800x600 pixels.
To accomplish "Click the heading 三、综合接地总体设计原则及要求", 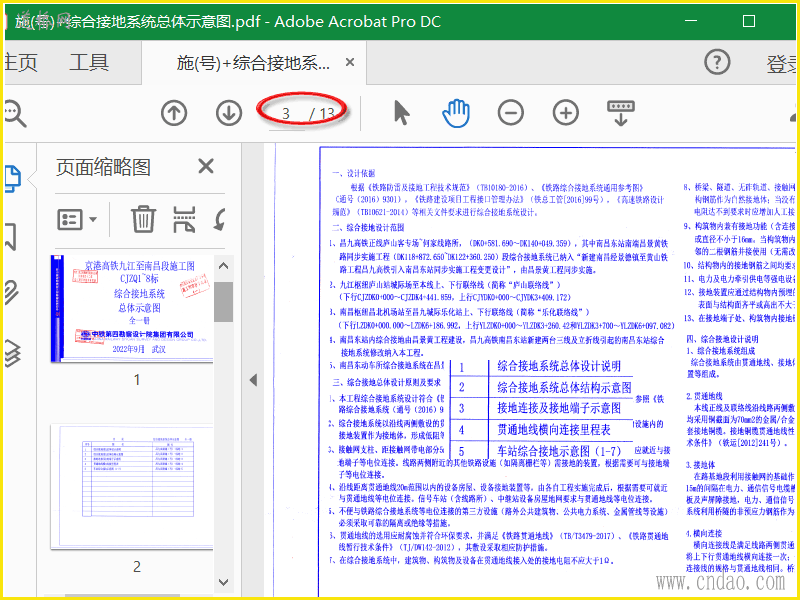I will (x=387, y=382).
